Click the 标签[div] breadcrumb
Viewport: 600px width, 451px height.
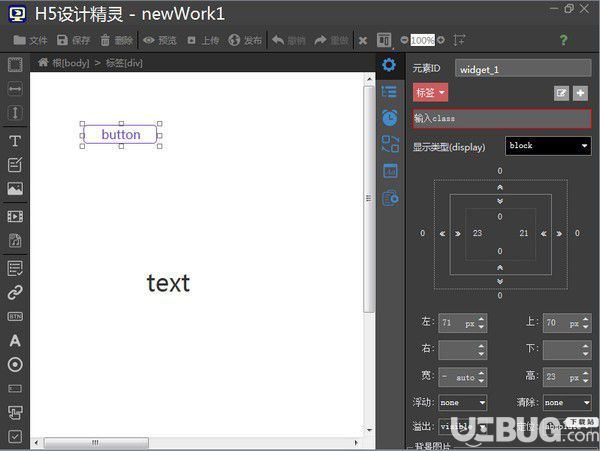tap(124, 63)
